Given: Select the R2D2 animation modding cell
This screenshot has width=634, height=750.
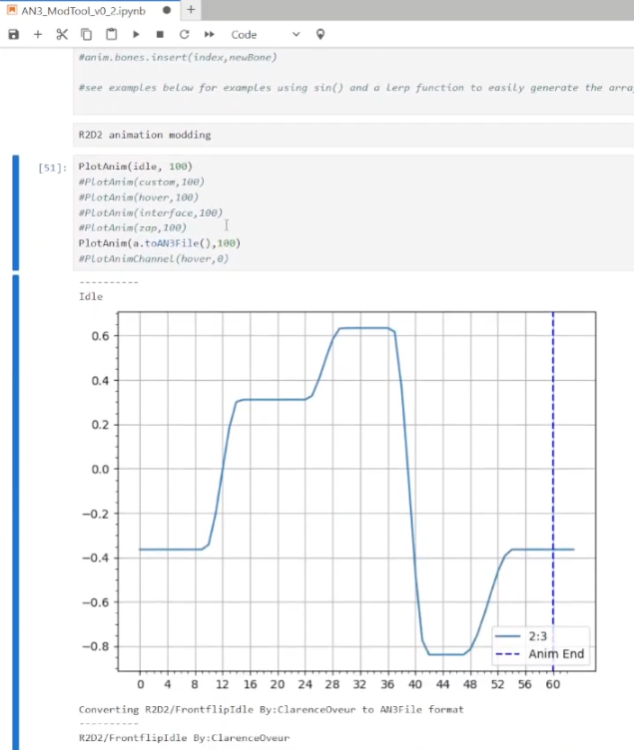Looking at the screenshot, I should click(x=350, y=134).
